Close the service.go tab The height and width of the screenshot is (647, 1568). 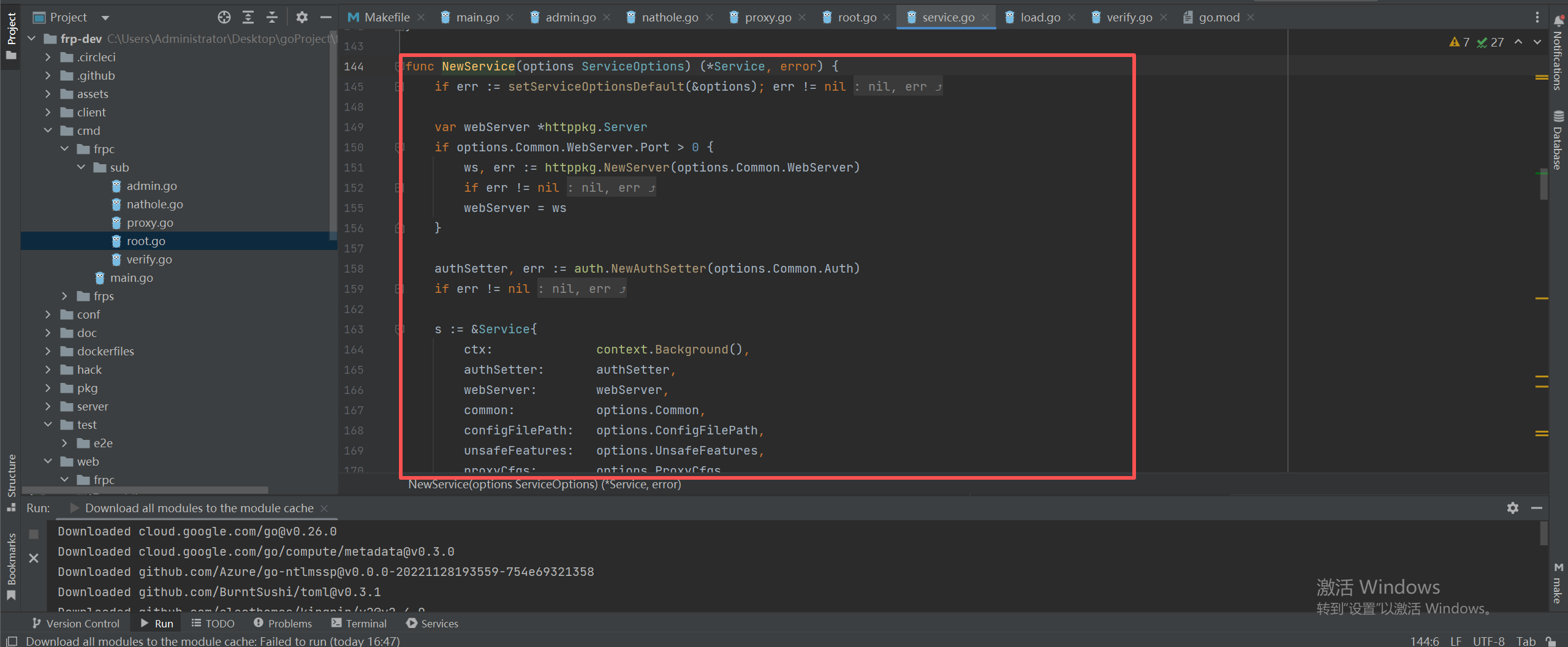[985, 17]
